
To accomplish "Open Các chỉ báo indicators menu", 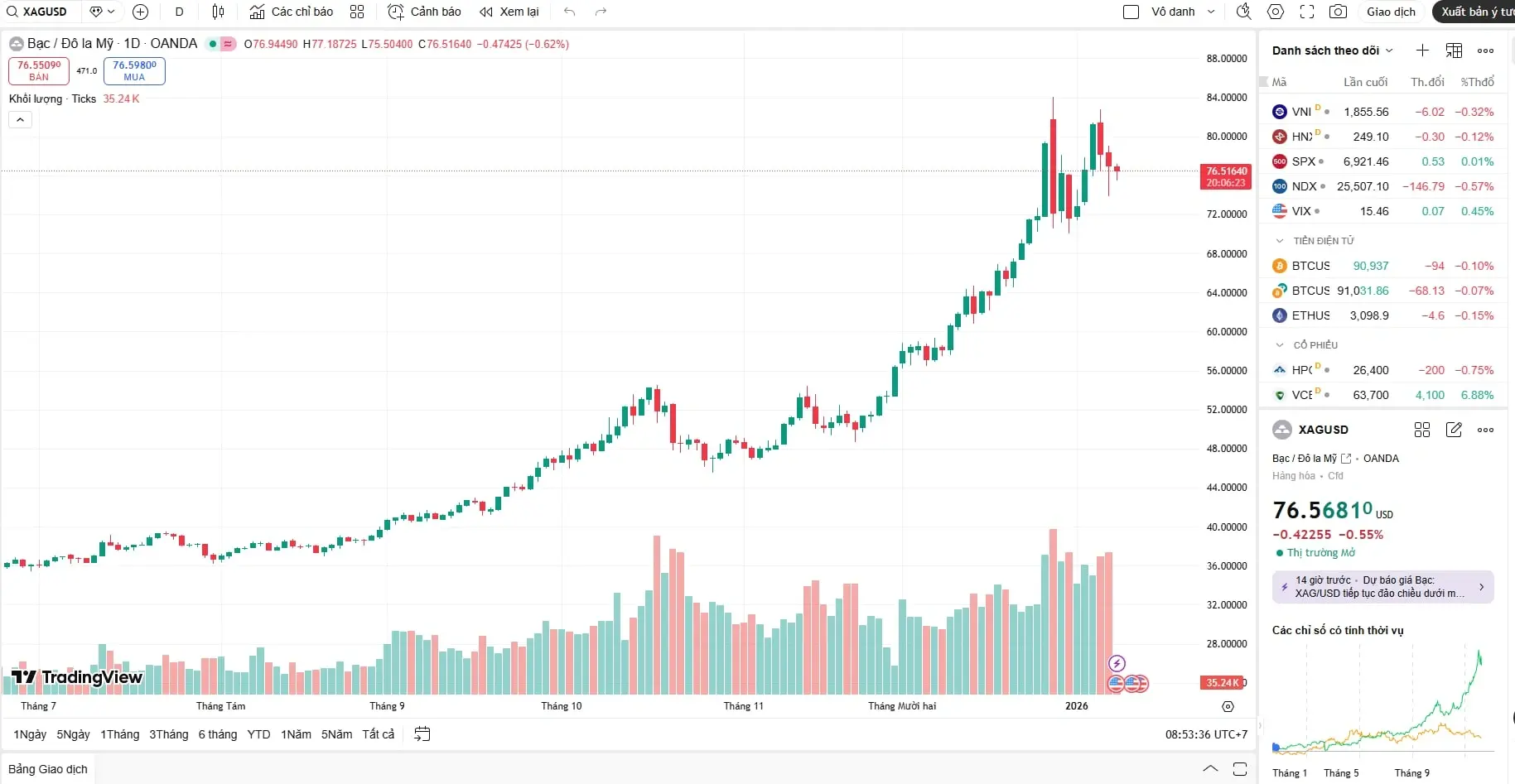I will pyautogui.click(x=292, y=12).
